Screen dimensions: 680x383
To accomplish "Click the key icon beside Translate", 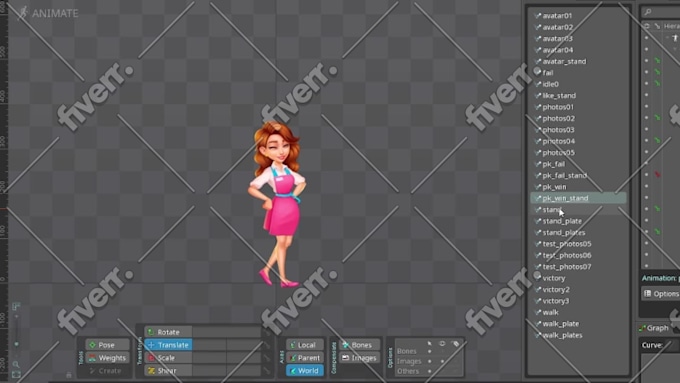I will 267,346.
